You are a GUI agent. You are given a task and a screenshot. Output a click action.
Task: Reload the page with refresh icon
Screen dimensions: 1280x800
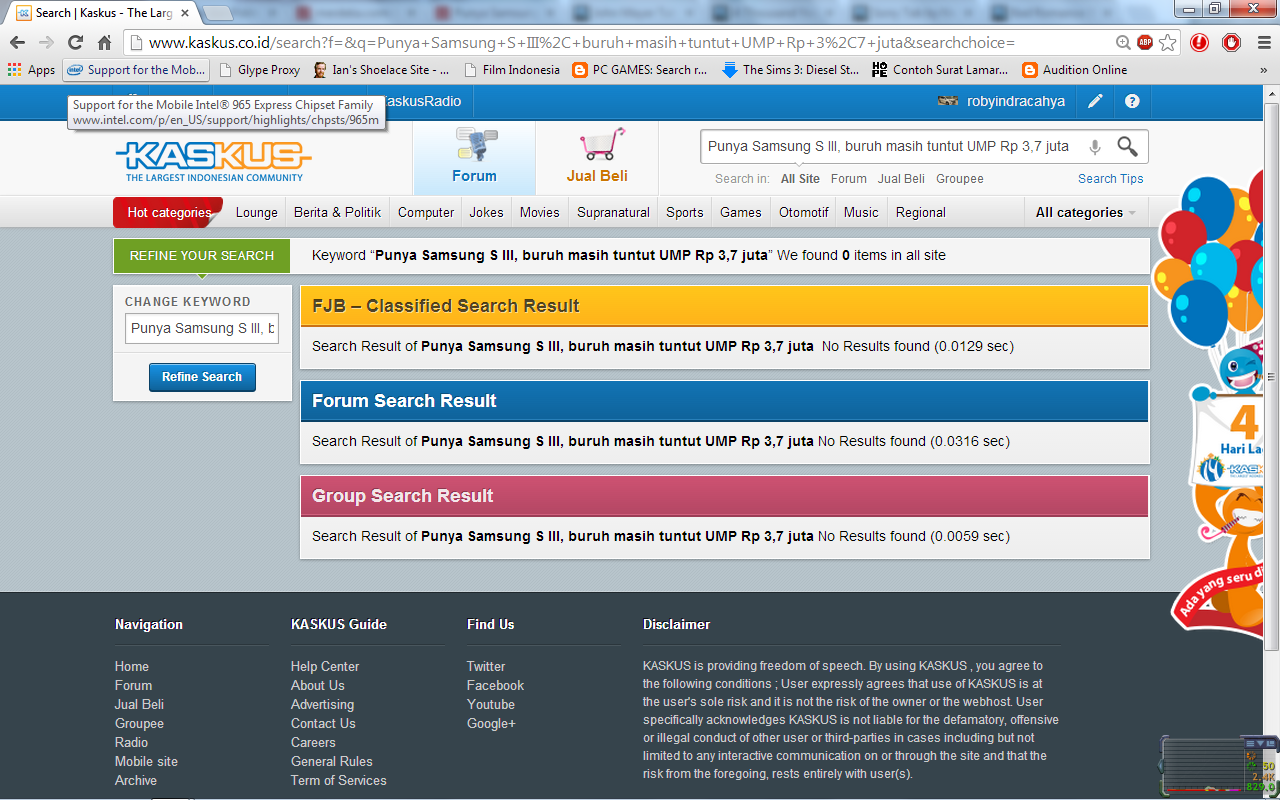coord(75,42)
